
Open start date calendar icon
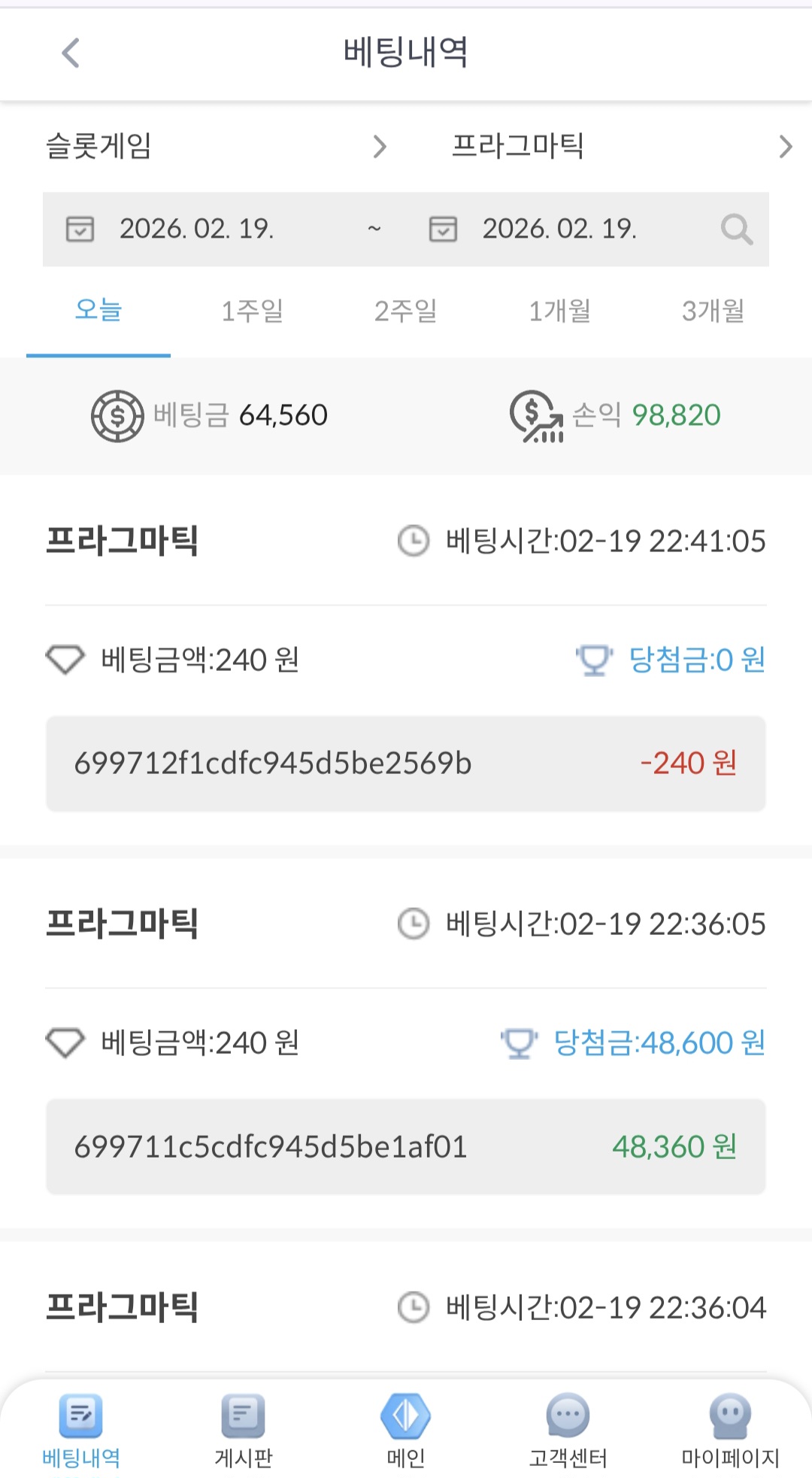point(80,229)
